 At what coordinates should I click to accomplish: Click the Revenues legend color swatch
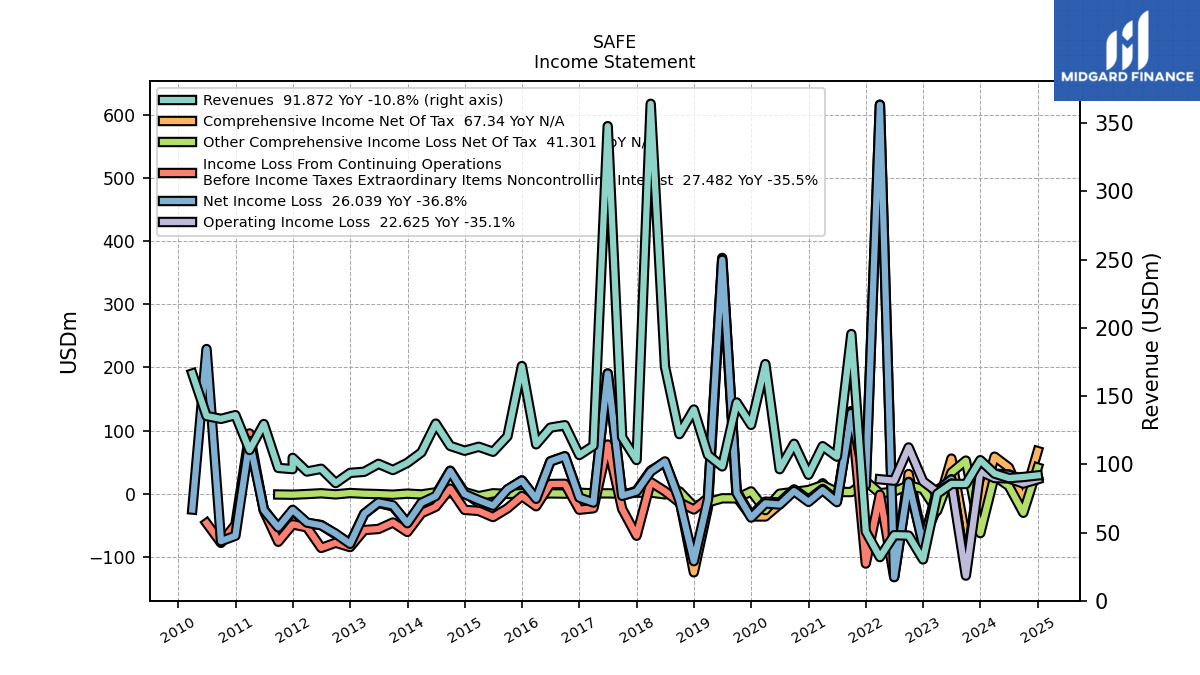click(178, 100)
